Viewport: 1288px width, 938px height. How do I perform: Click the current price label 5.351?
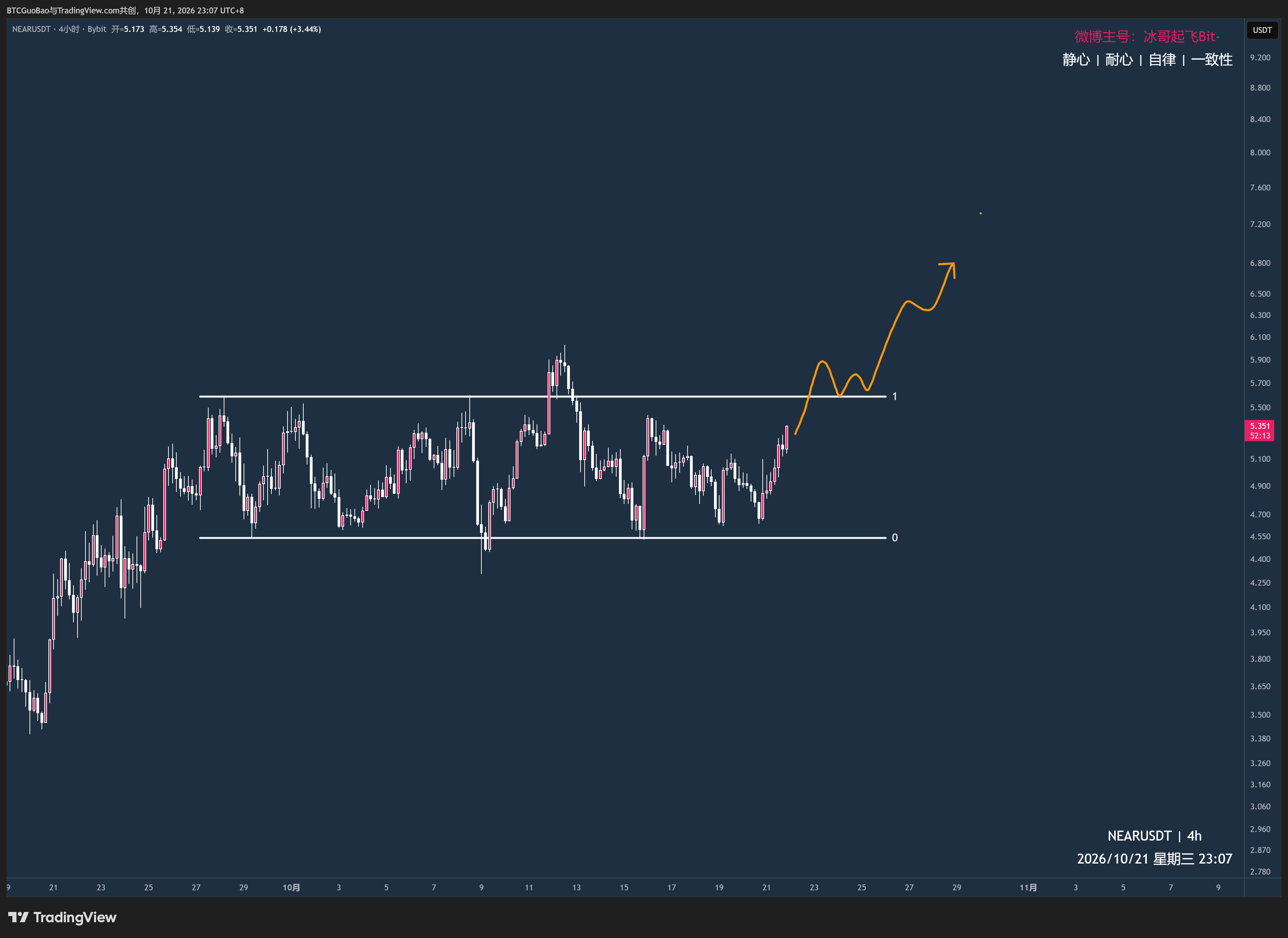1260,426
